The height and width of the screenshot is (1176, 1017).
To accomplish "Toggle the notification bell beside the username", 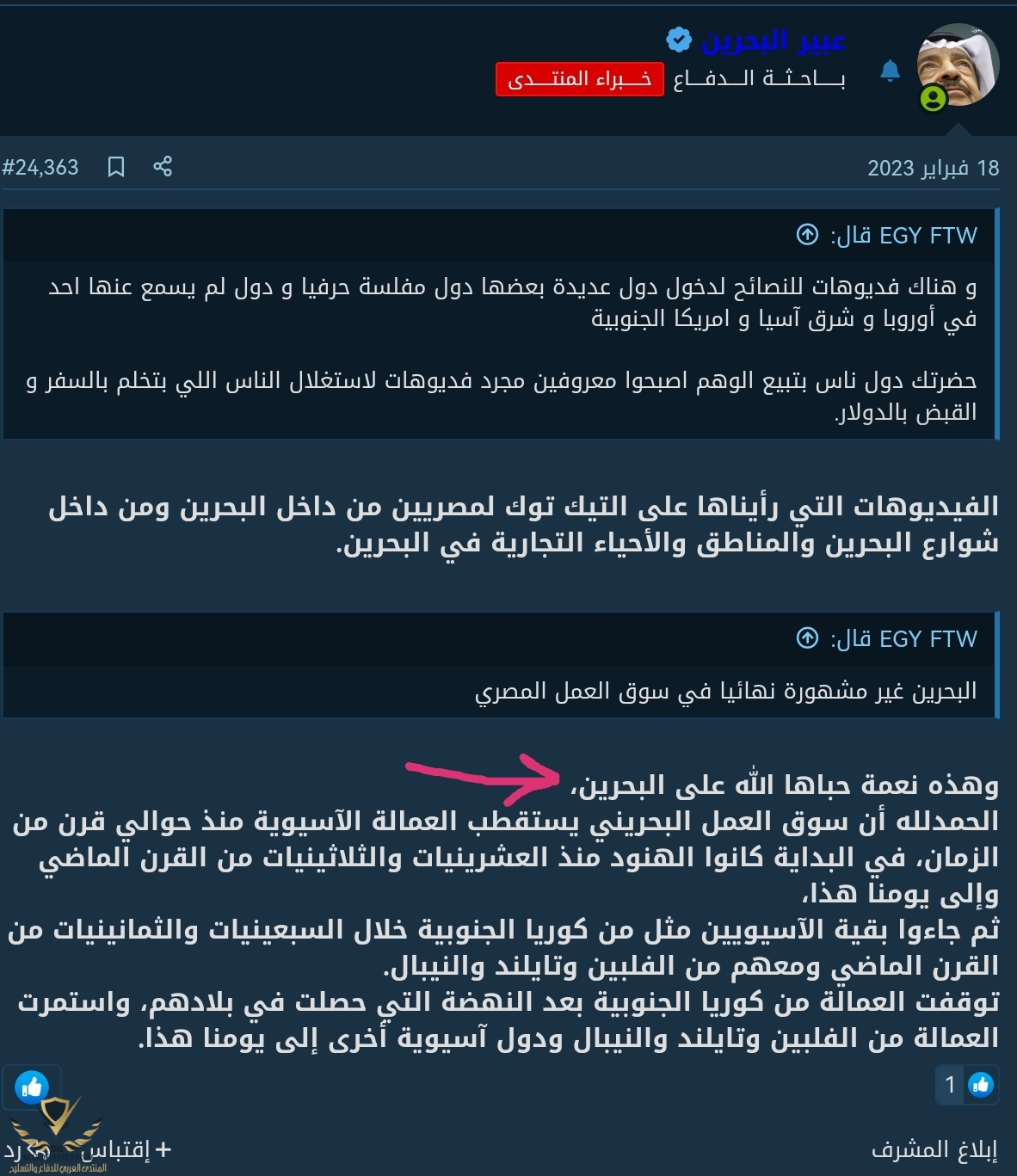I will pyautogui.click(x=891, y=71).
